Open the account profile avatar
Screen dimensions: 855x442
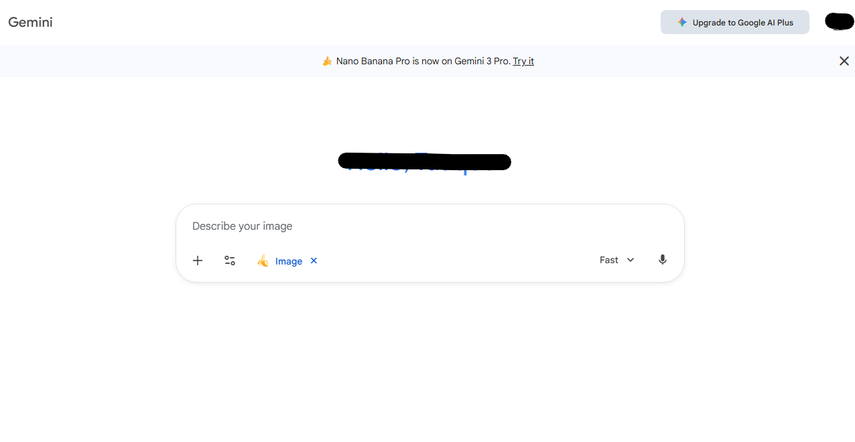[x=838, y=22]
